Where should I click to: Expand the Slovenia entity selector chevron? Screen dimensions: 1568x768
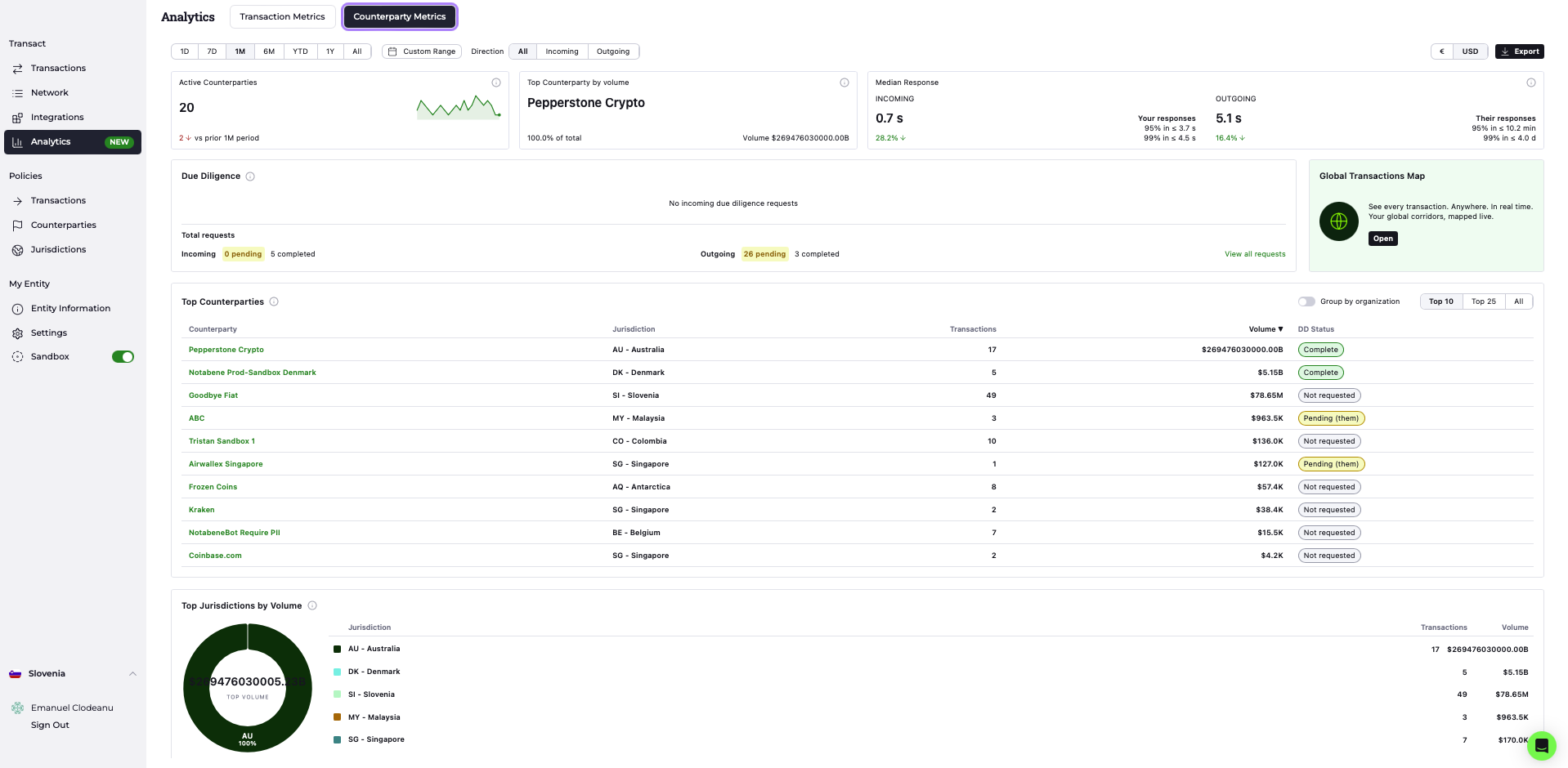(132, 674)
